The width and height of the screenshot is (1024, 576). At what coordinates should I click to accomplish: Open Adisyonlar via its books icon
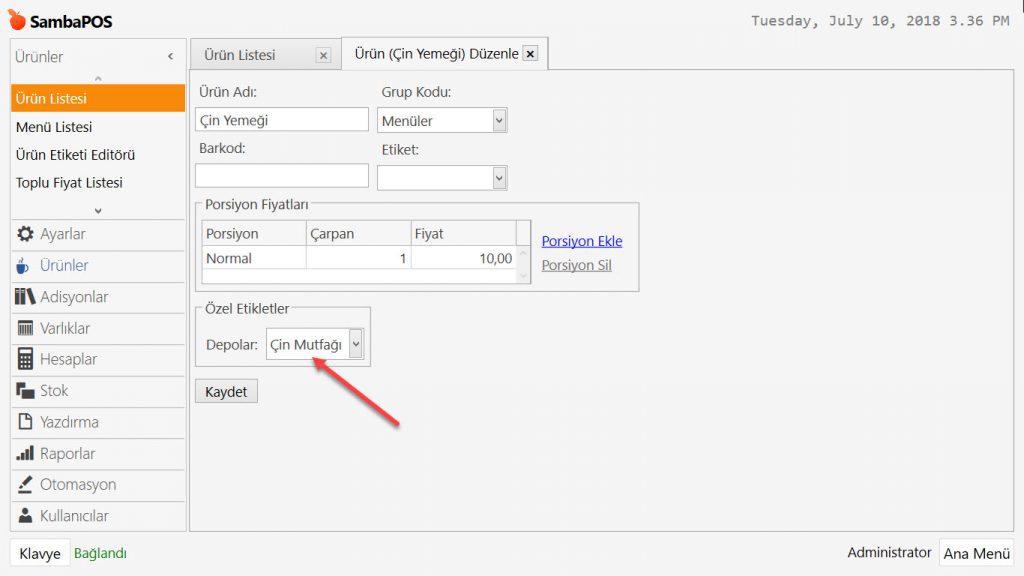(26, 297)
